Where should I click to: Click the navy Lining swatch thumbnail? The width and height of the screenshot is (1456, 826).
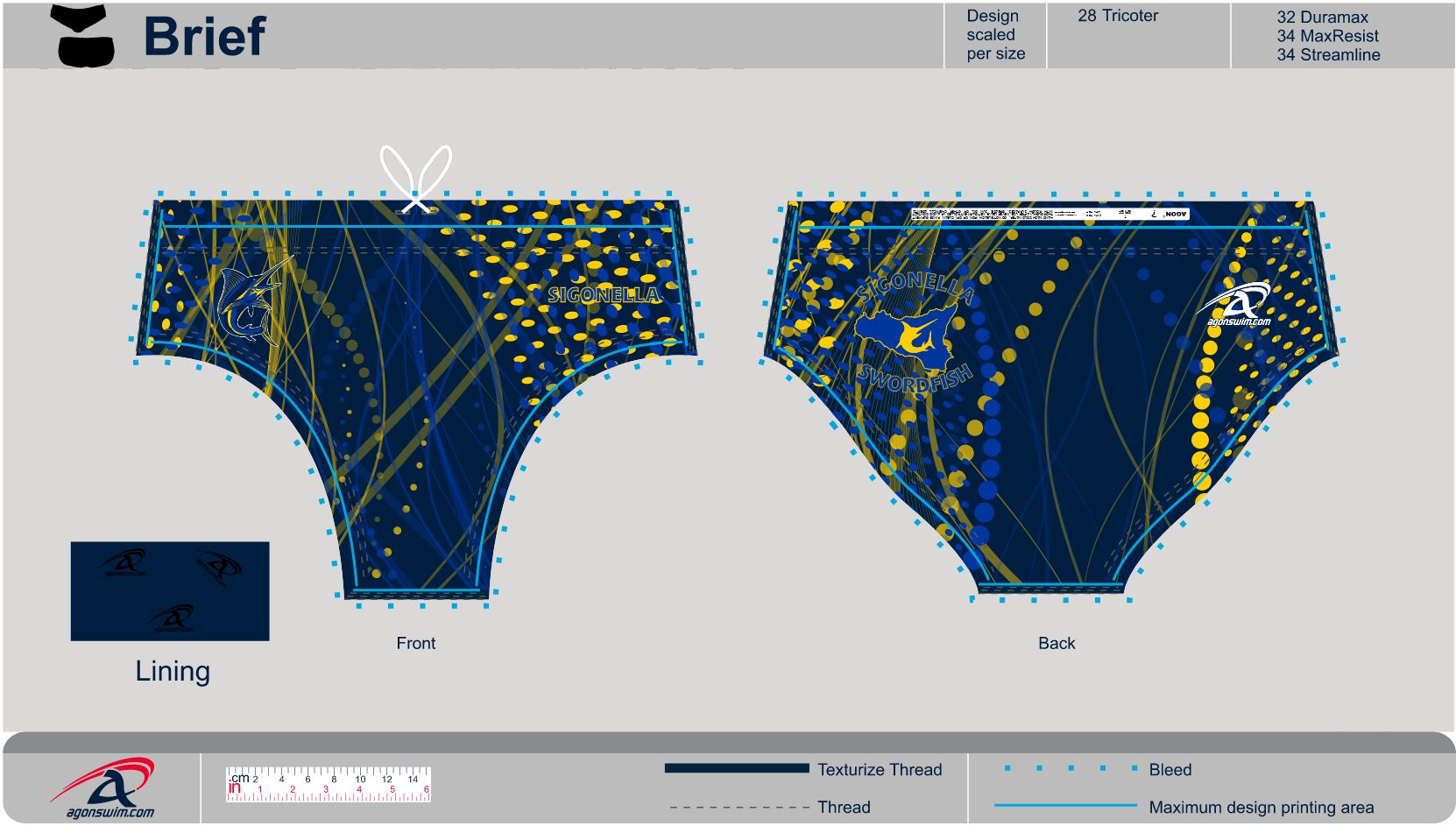170,591
